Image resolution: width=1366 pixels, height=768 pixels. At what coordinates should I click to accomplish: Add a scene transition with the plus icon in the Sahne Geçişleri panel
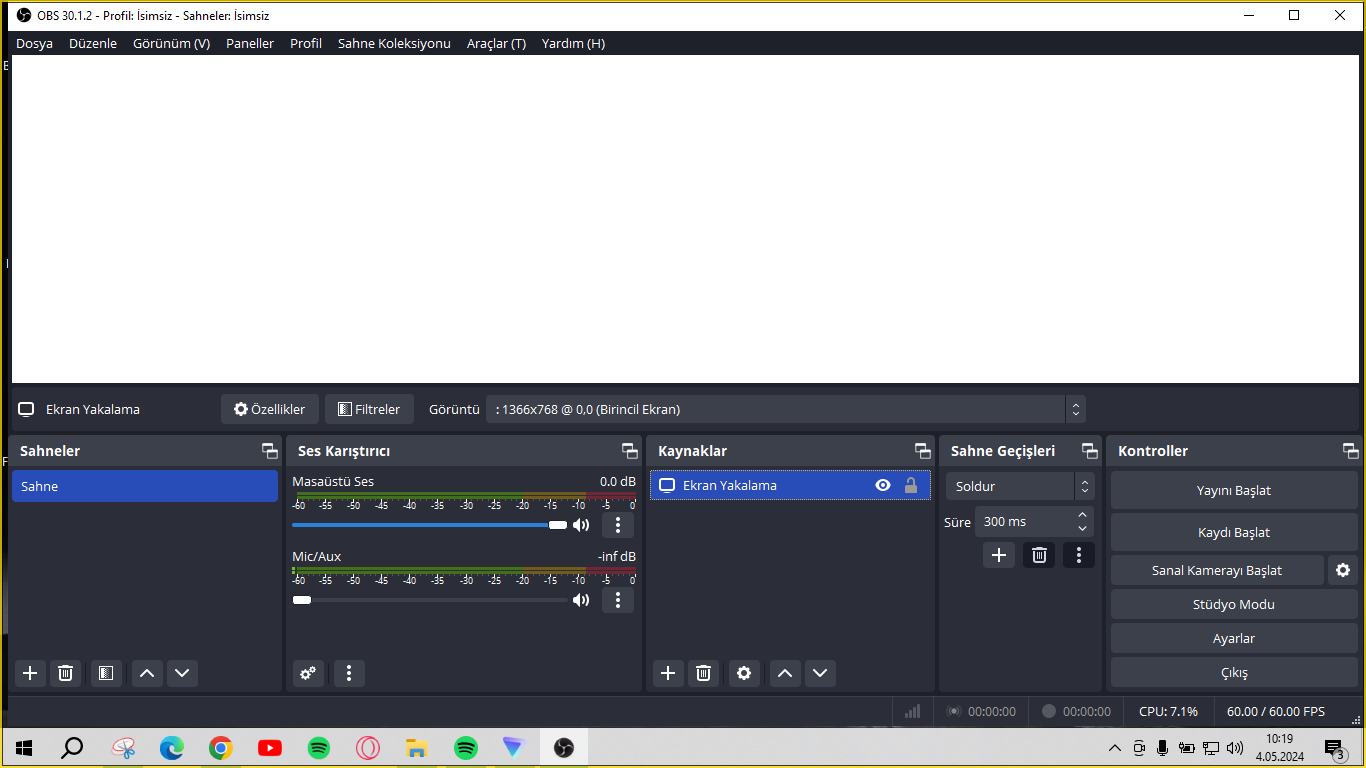pyautogui.click(x=999, y=555)
